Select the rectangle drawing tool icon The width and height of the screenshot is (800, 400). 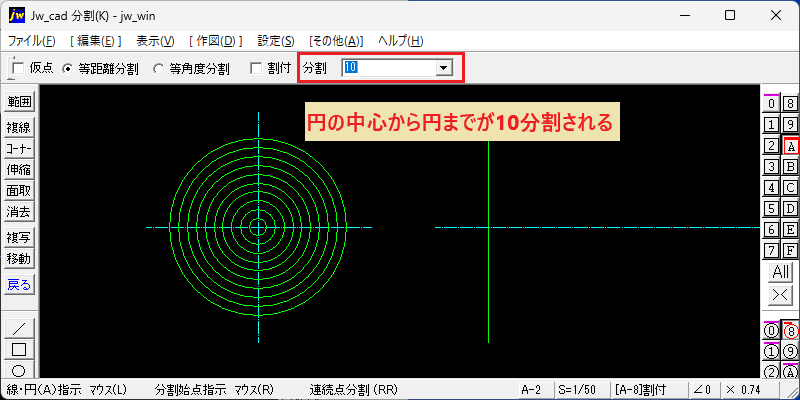pos(19,349)
